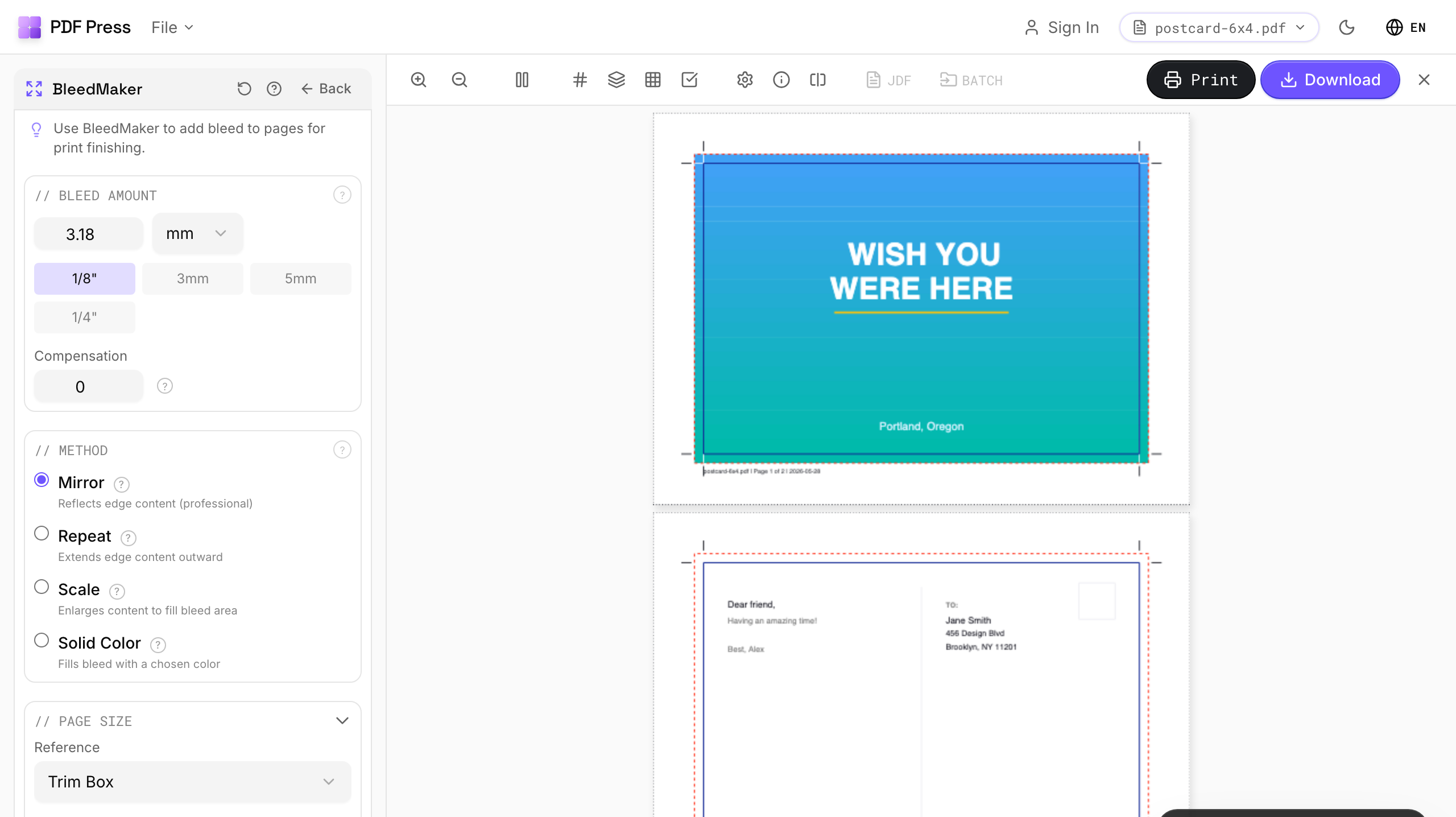Click Sign In
The width and height of the screenshot is (1456, 817).
pos(1061,27)
